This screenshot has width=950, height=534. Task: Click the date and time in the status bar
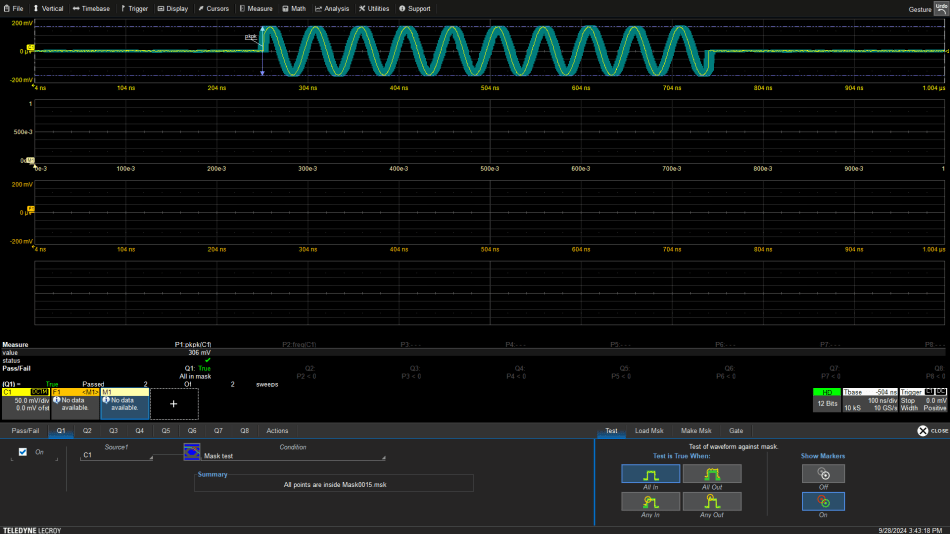[x=911, y=530]
